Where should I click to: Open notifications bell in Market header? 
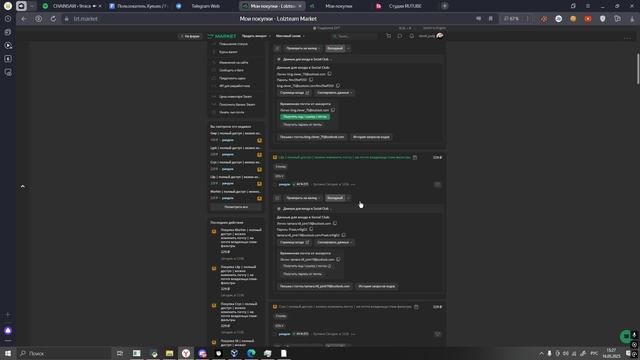tap(411, 36)
